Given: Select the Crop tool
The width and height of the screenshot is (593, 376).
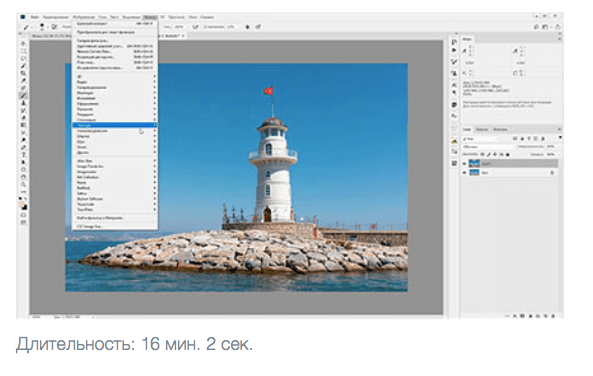Looking at the screenshot, I should tap(23, 73).
